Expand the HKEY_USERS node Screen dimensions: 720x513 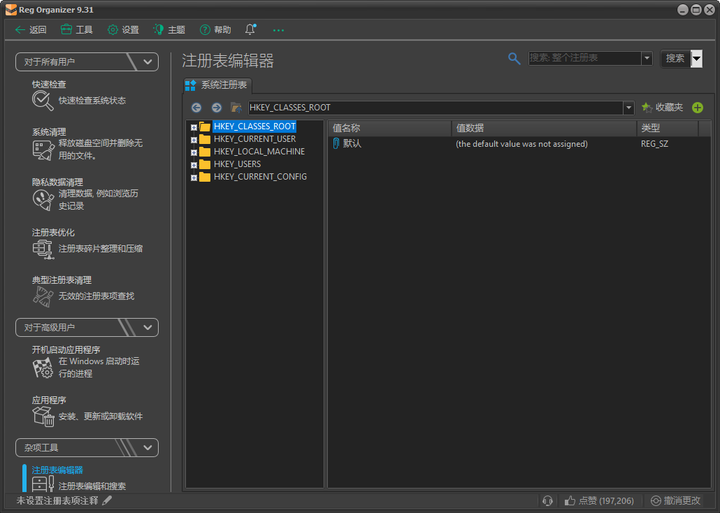194,165
